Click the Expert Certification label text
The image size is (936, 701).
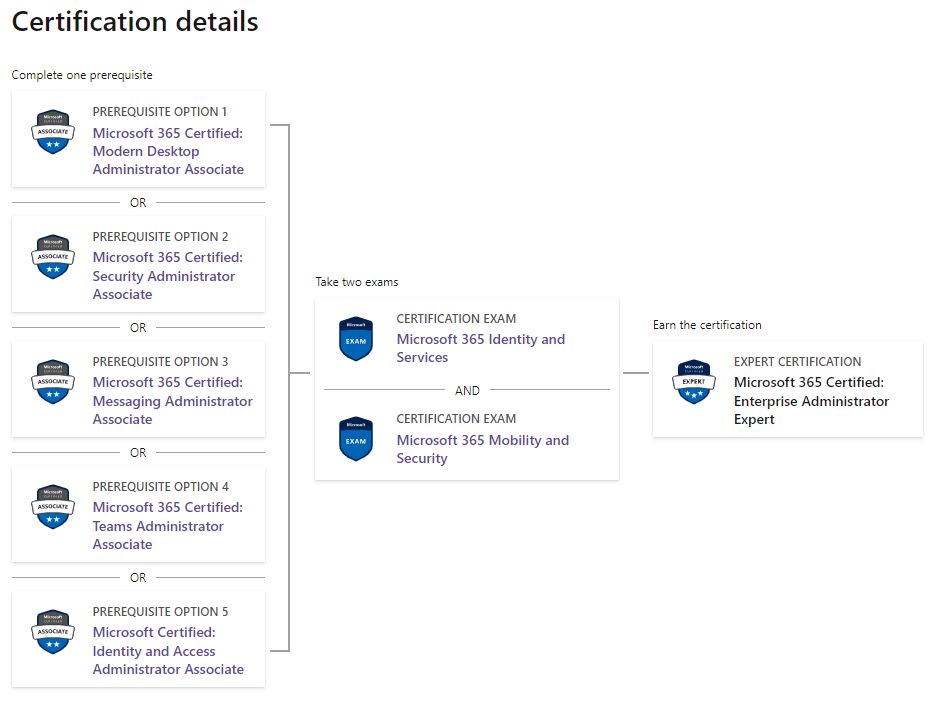point(798,362)
